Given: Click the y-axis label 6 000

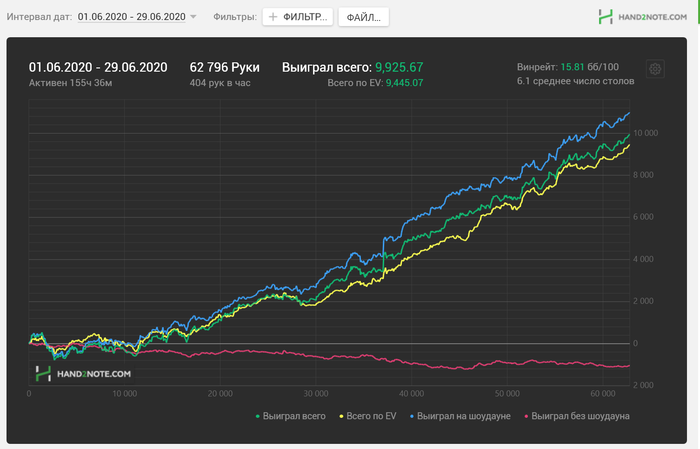Looking at the screenshot, I should 643,217.
